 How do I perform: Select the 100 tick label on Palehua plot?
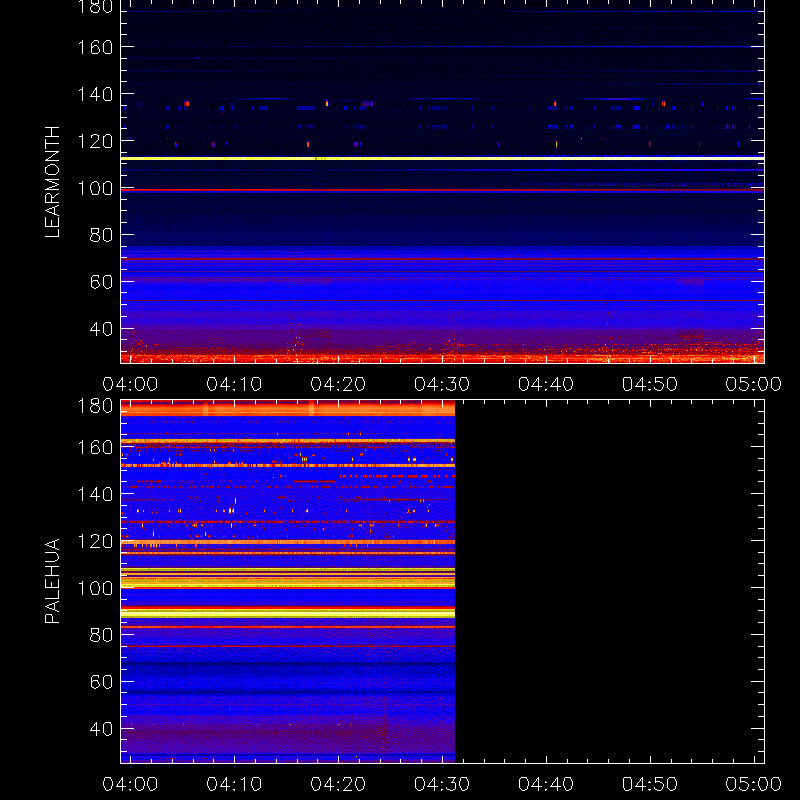95,588
